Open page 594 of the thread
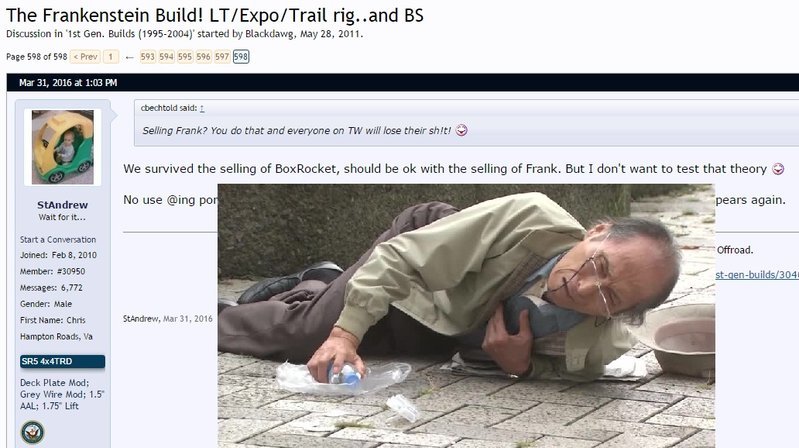The width and height of the screenshot is (799, 448). (166, 57)
